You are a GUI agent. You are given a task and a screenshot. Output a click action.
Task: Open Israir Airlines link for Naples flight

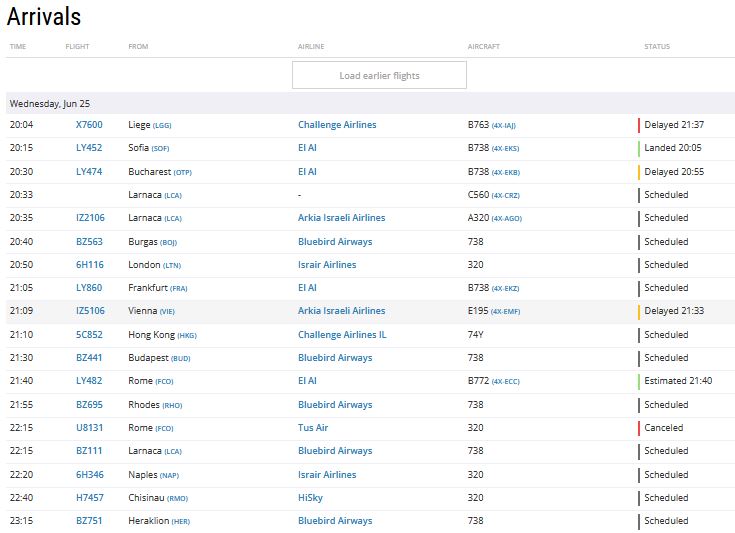point(327,474)
